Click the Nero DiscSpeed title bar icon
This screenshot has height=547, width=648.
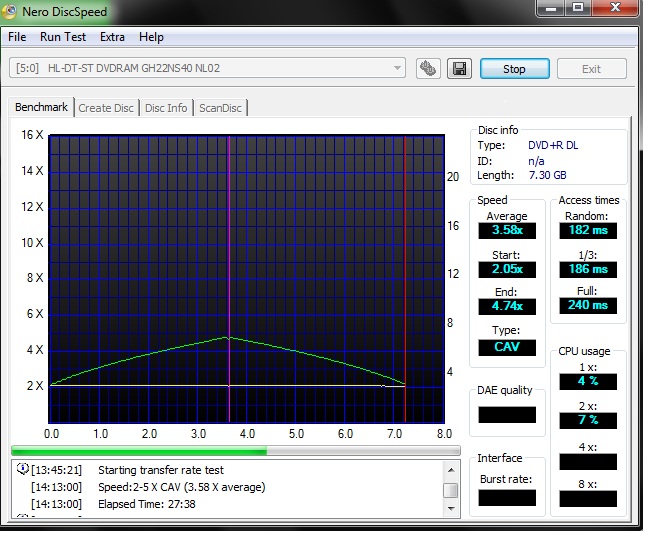[9, 12]
